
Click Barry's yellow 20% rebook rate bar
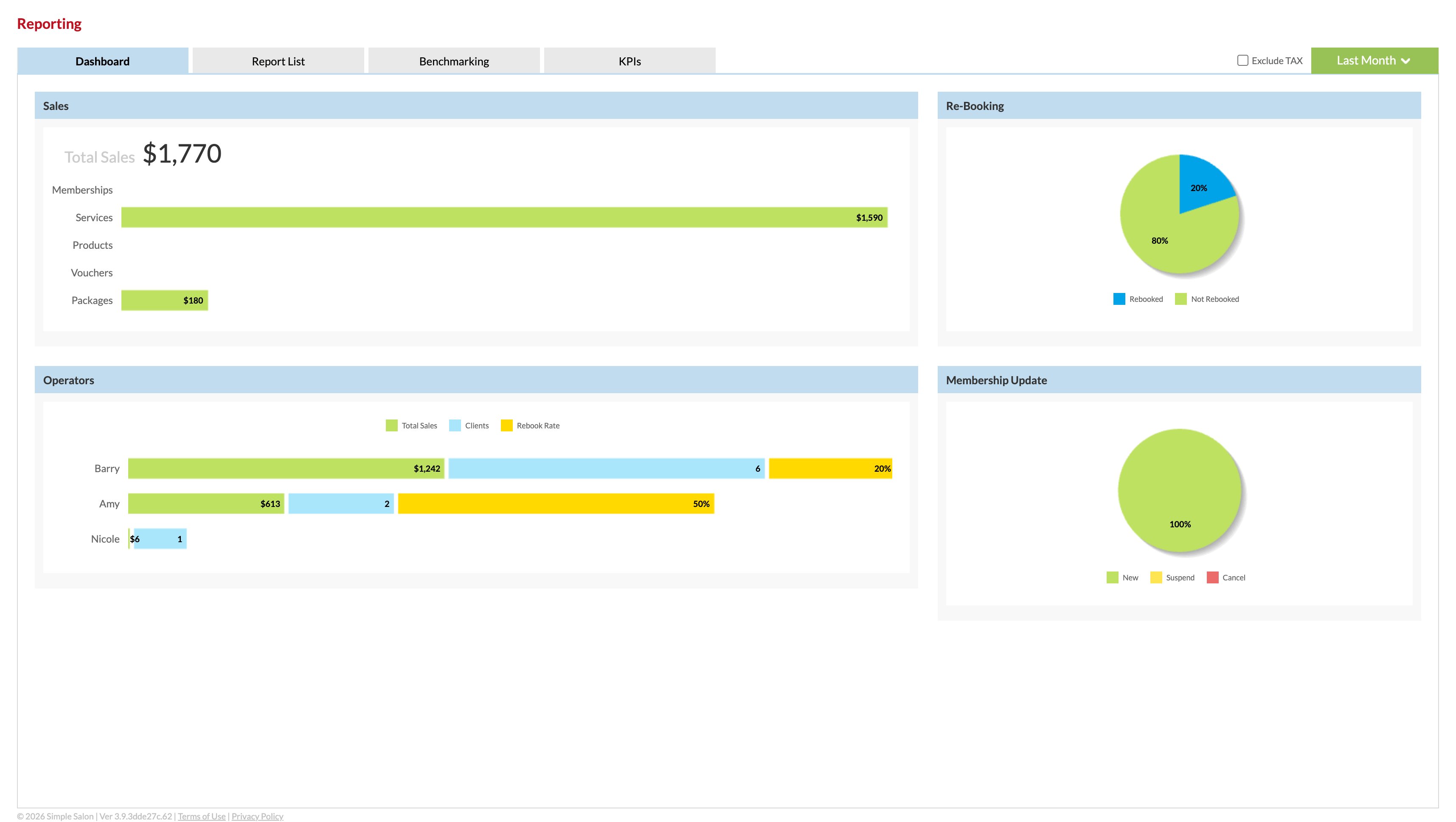830,468
